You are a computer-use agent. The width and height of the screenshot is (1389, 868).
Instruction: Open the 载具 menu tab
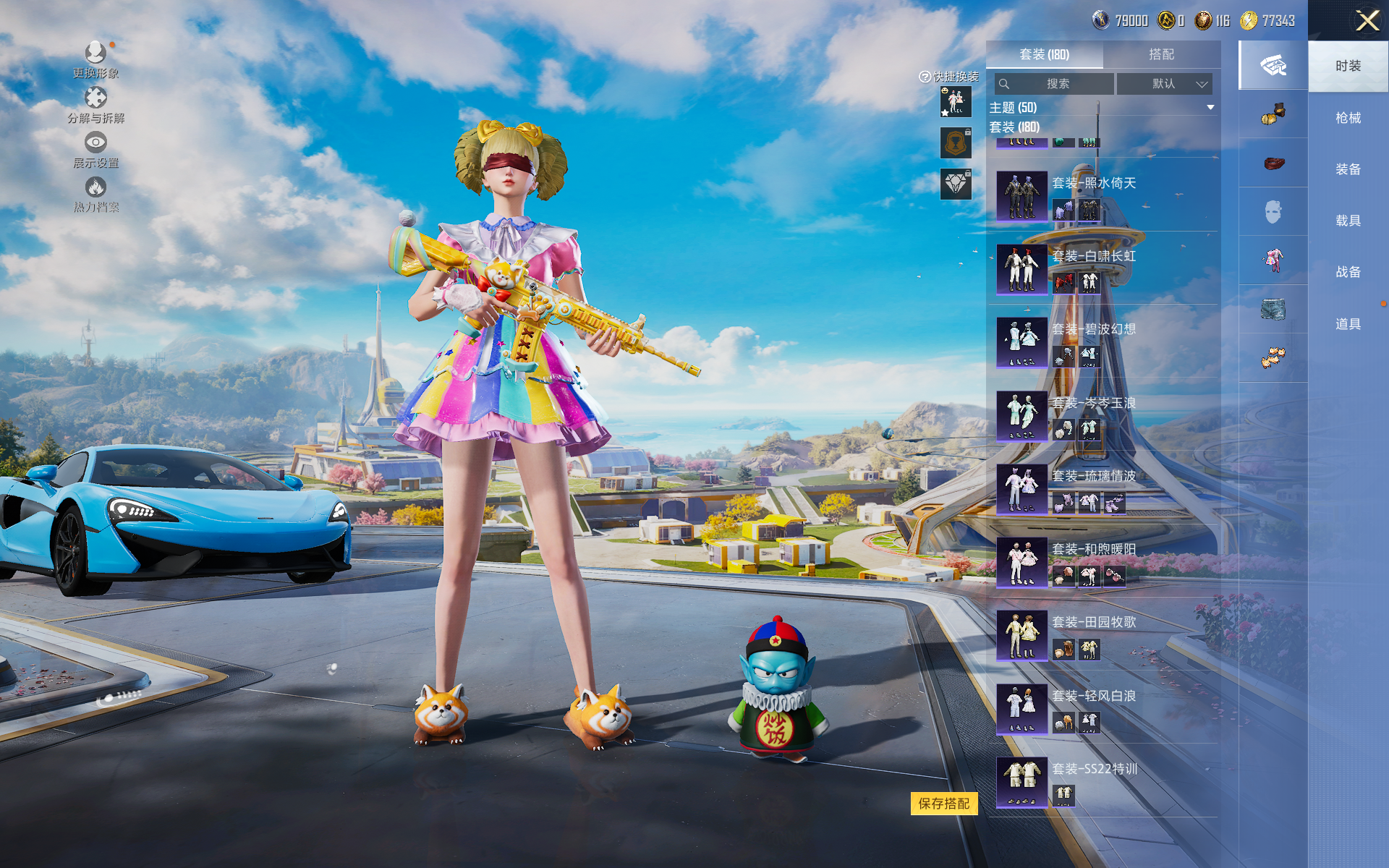1348,221
